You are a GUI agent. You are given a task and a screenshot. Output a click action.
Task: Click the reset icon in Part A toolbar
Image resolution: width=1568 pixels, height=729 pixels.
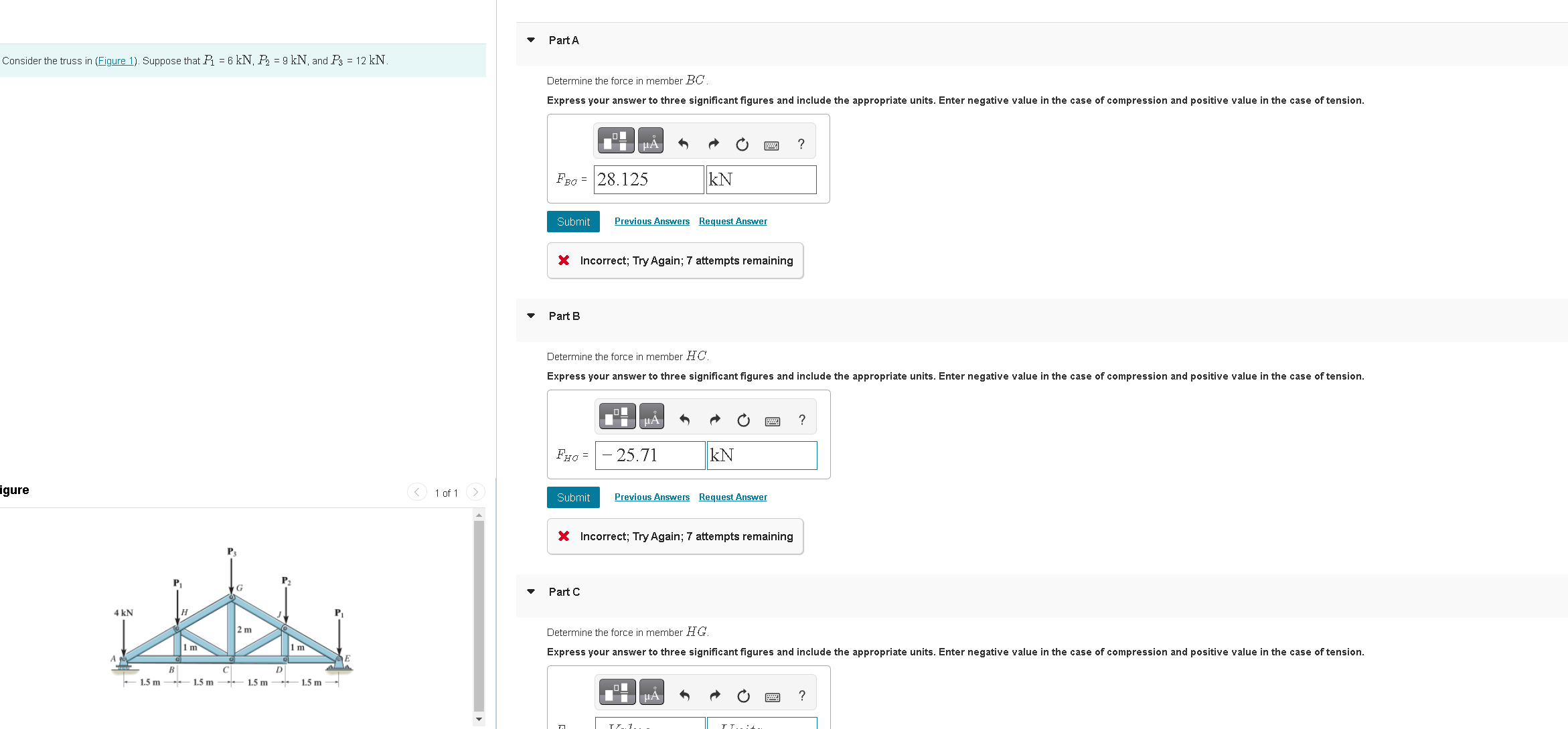742,144
